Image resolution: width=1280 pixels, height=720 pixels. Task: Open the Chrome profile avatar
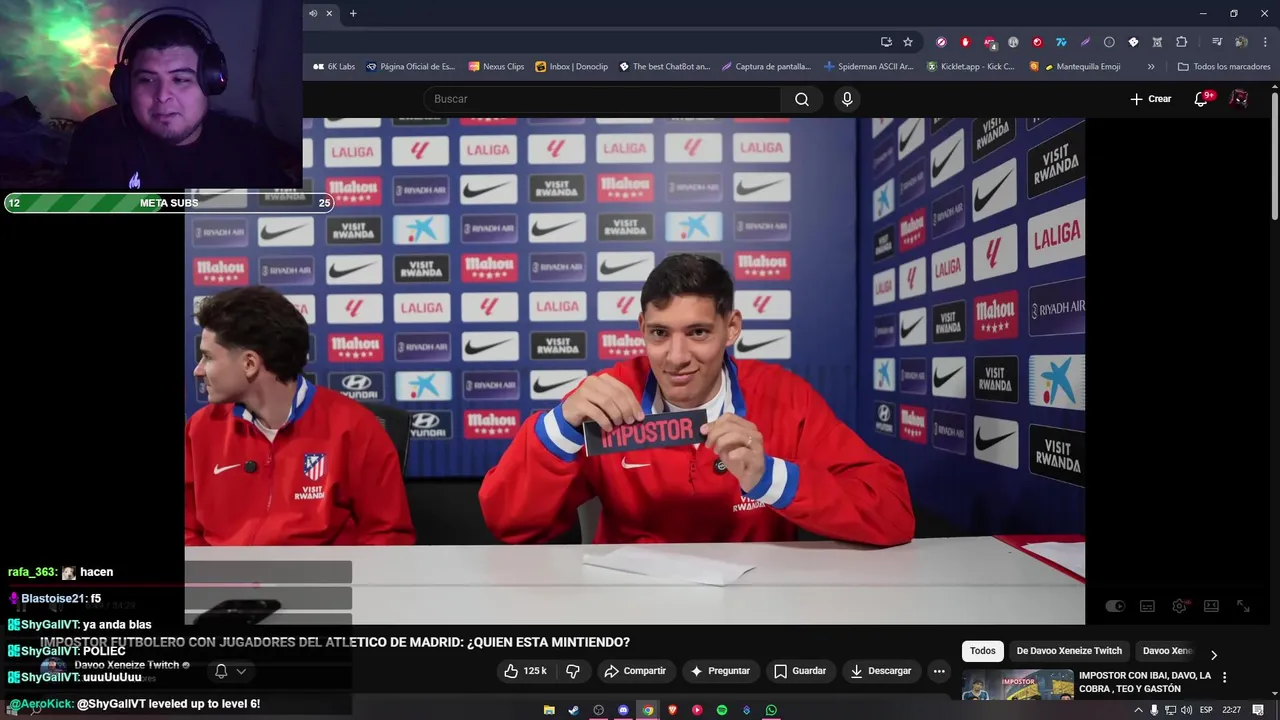(x=1241, y=42)
